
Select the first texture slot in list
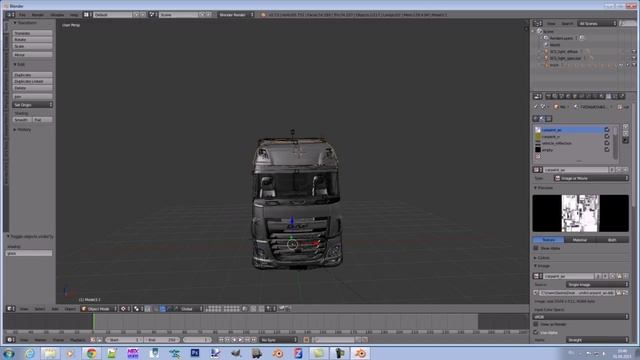coord(572,130)
